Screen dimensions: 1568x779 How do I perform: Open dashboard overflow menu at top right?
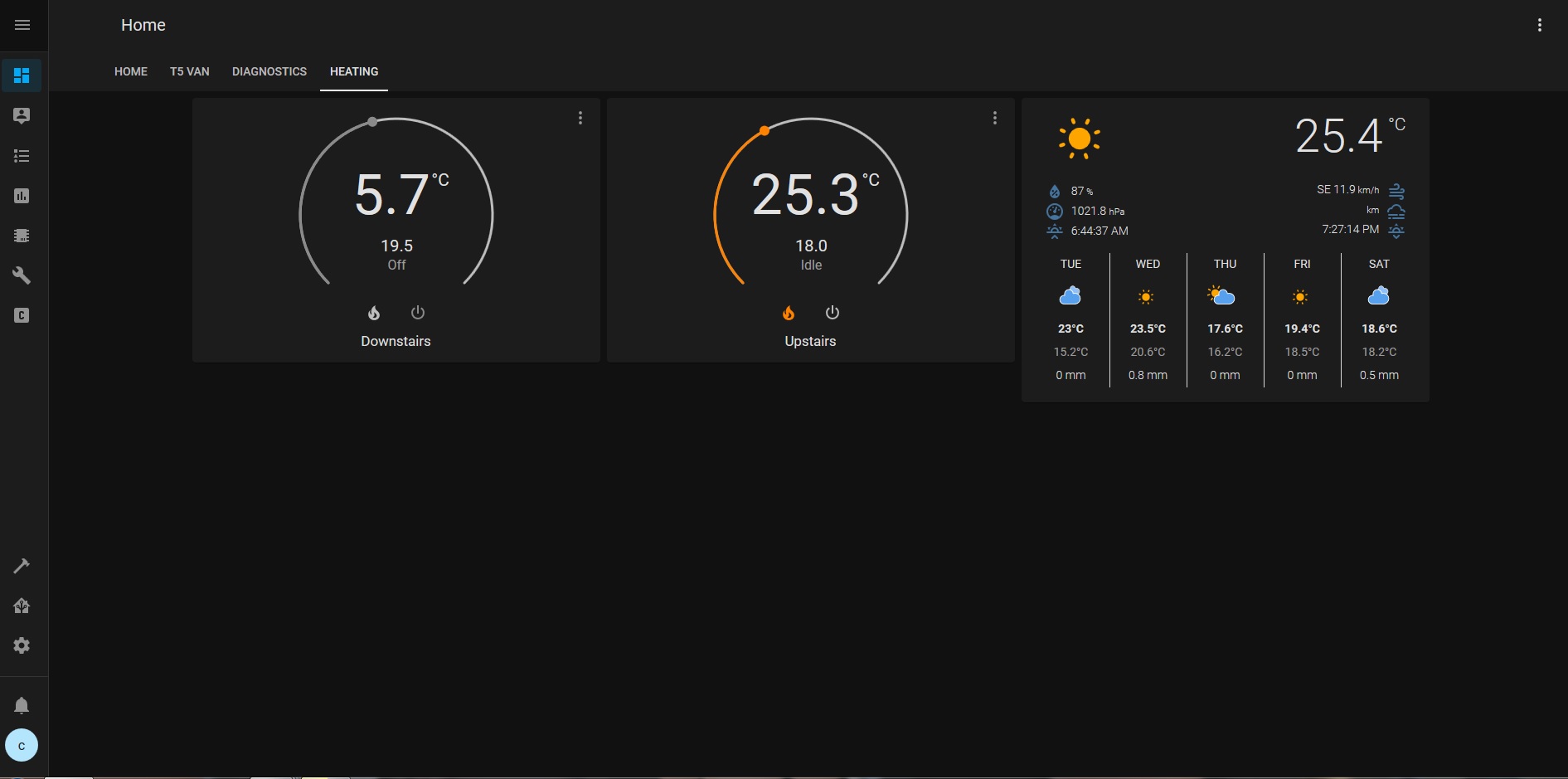click(x=1540, y=25)
